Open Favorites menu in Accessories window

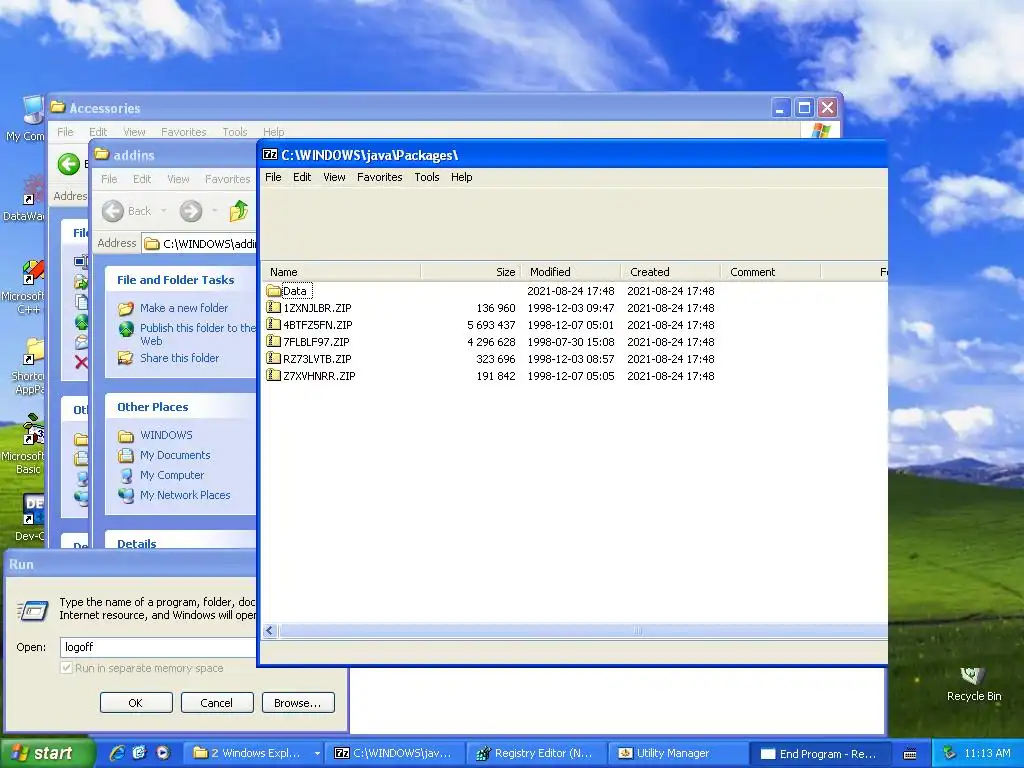click(x=184, y=132)
